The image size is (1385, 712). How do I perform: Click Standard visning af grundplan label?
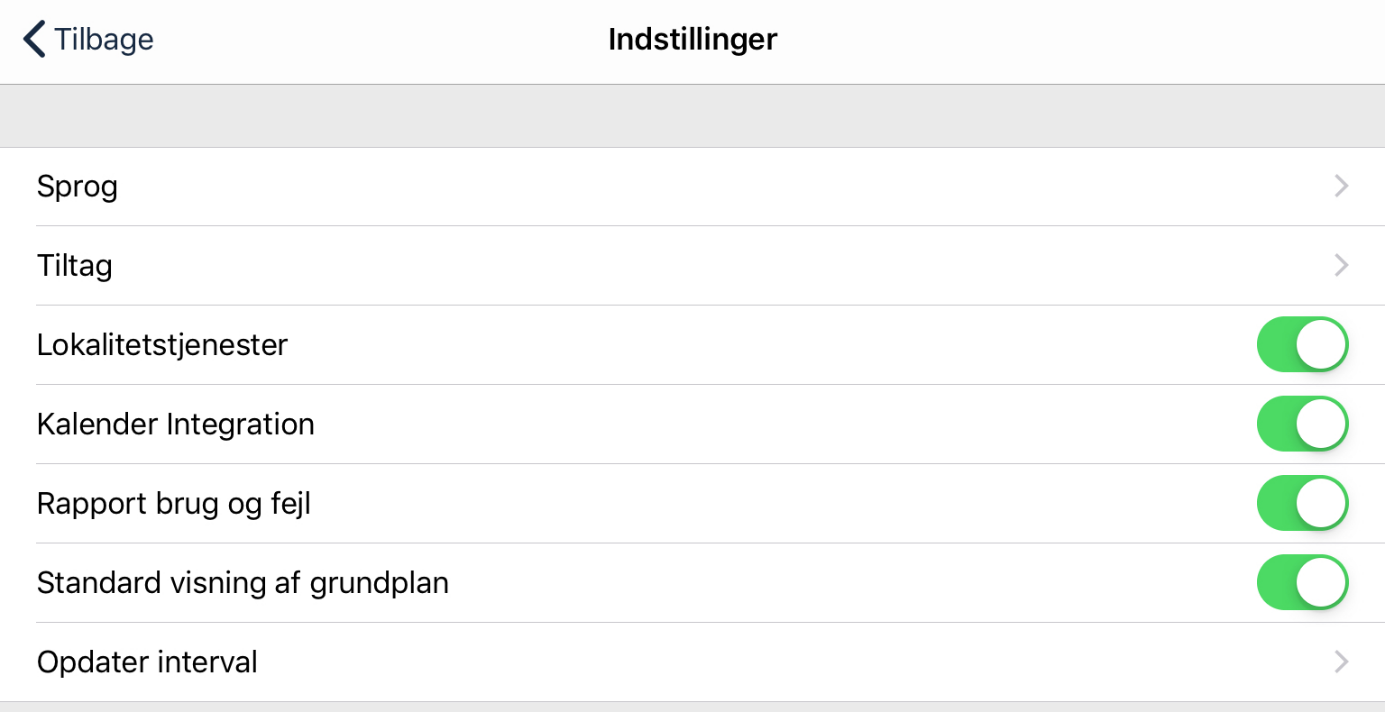242,583
